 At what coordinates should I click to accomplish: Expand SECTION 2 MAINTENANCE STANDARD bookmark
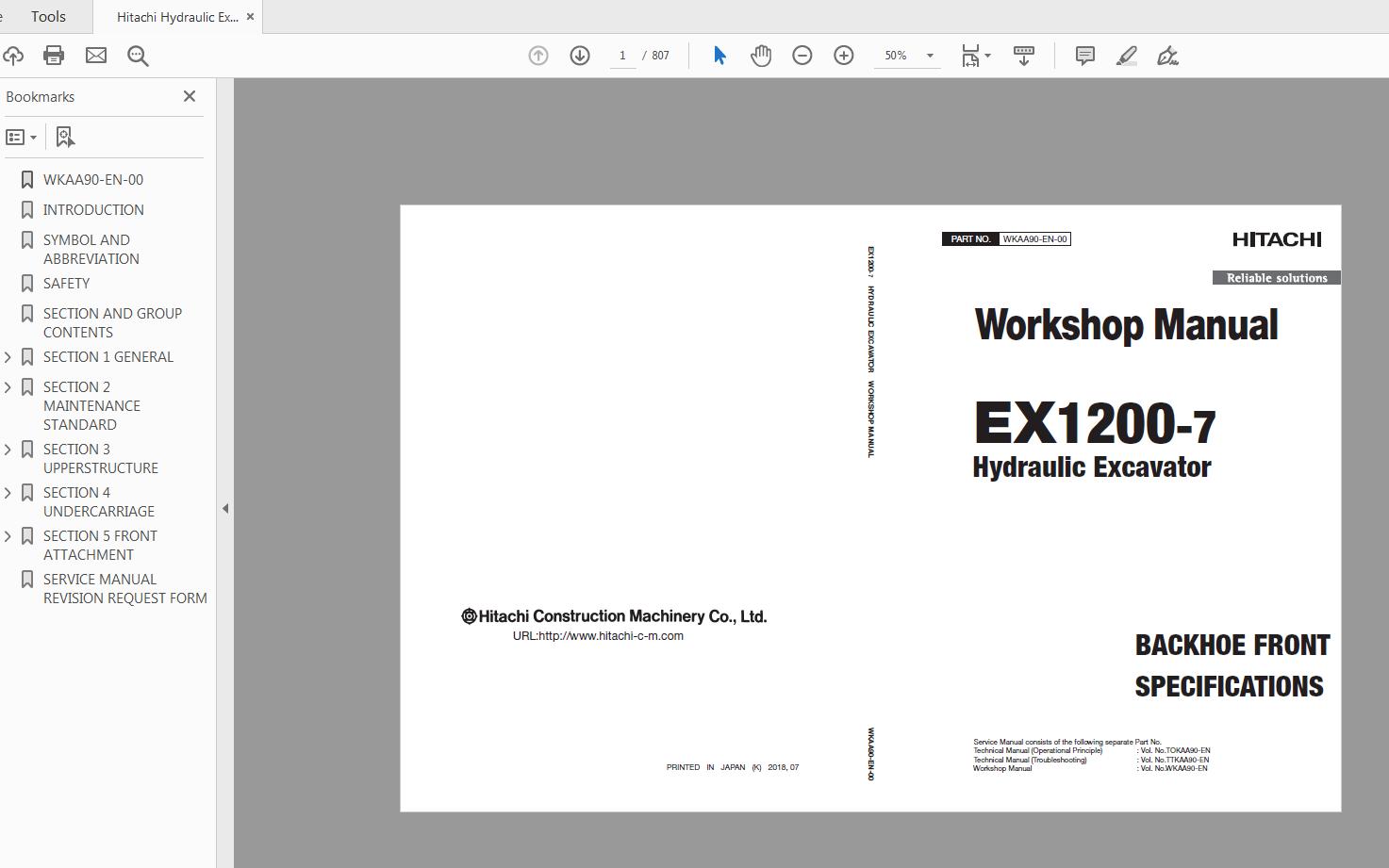click(8, 387)
